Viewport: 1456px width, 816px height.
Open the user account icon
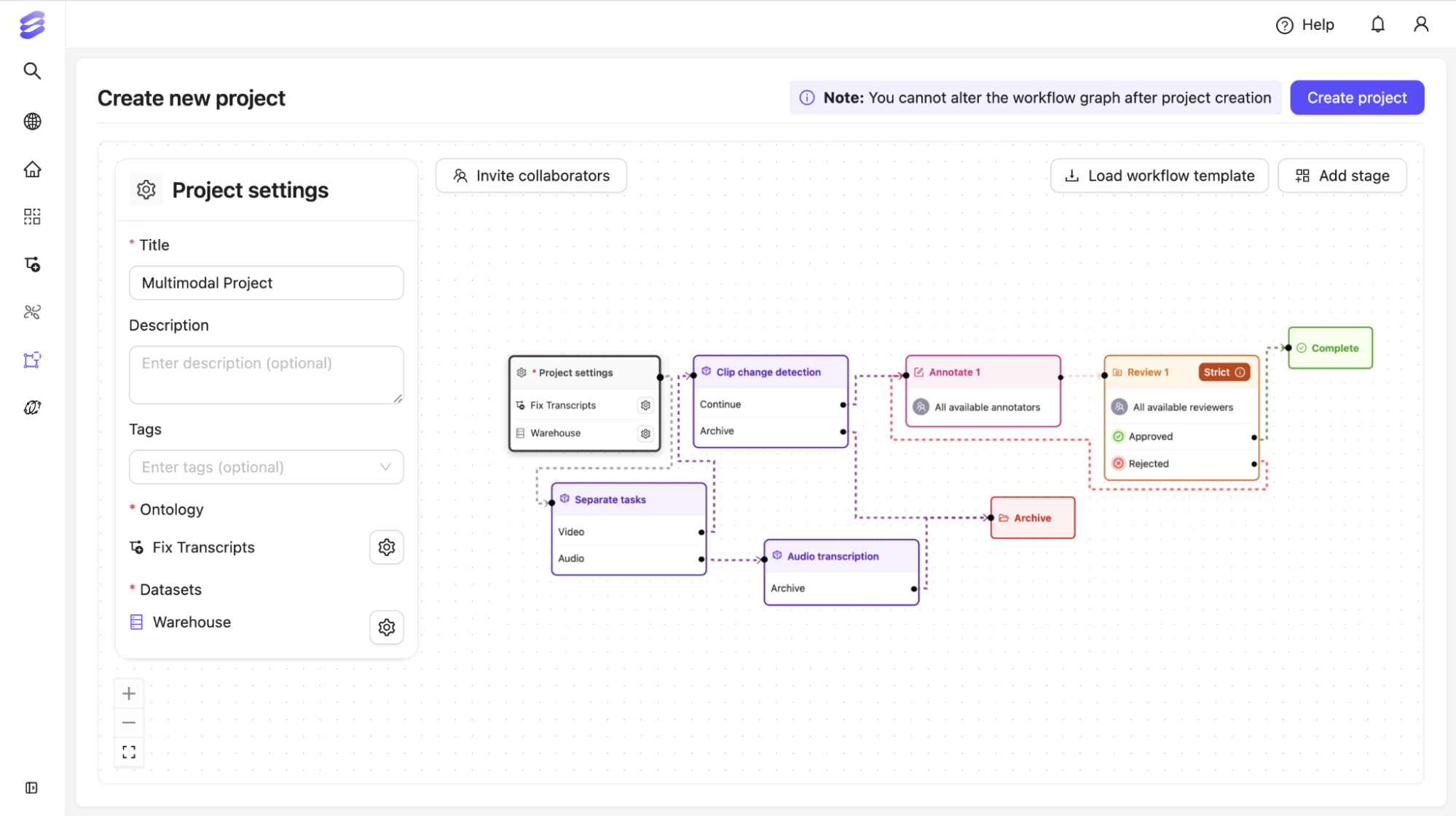pyautogui.click(x=1420, y=25)
